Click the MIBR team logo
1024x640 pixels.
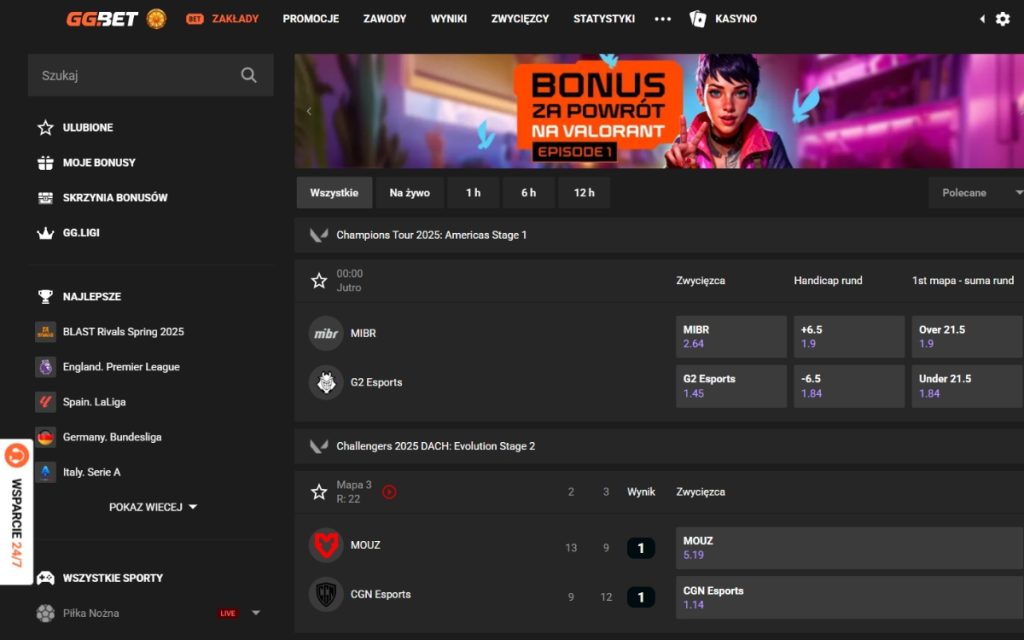point(326,334)
